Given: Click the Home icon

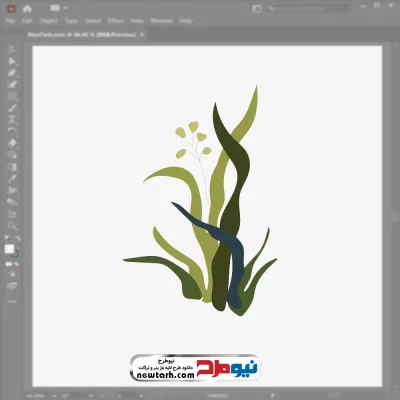Looking at the screenshot, I should coord(27,9).
